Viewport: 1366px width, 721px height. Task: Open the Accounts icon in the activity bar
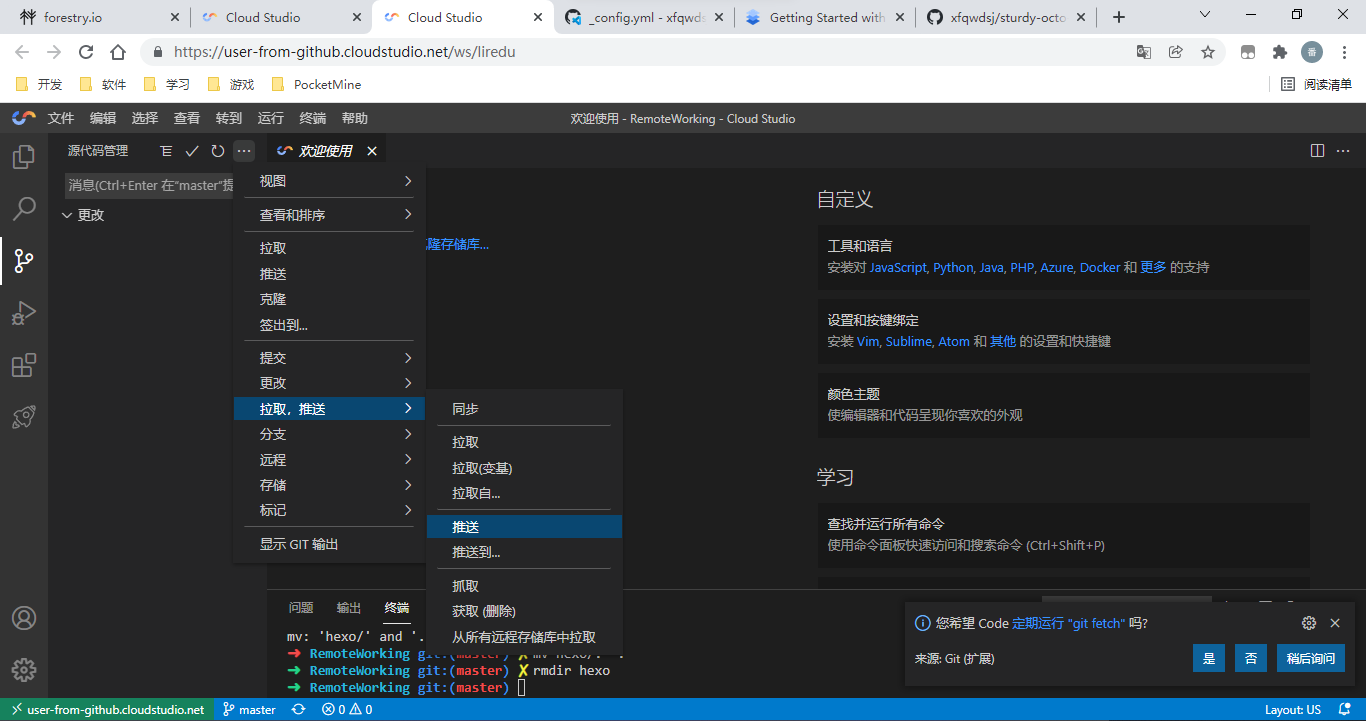(23, 618)
